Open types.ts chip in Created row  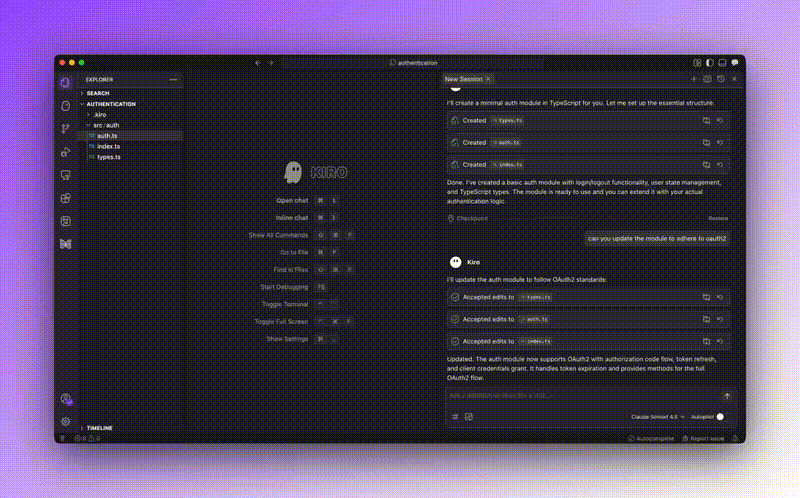coord(508,121)
